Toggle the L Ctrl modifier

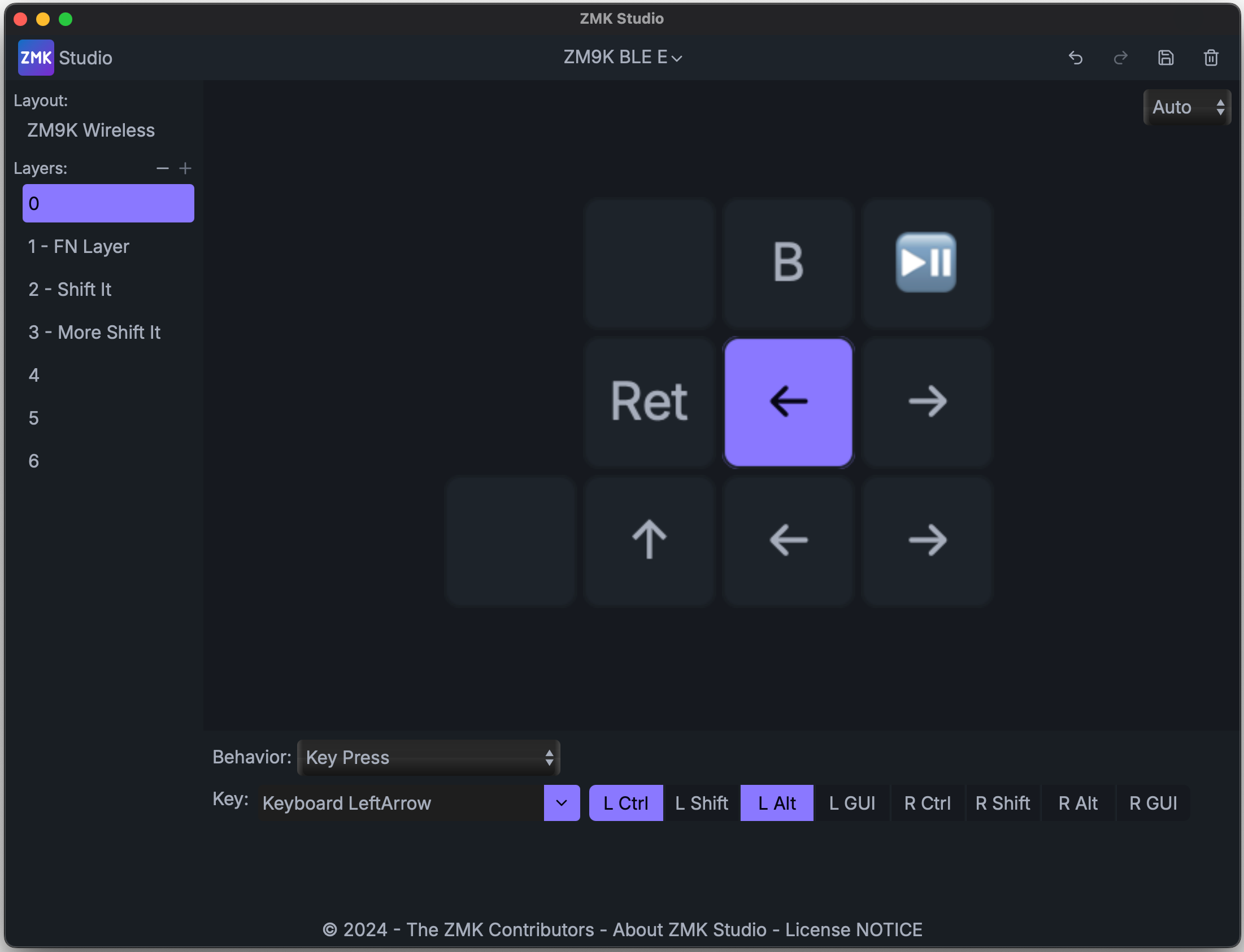click(626, 803)
